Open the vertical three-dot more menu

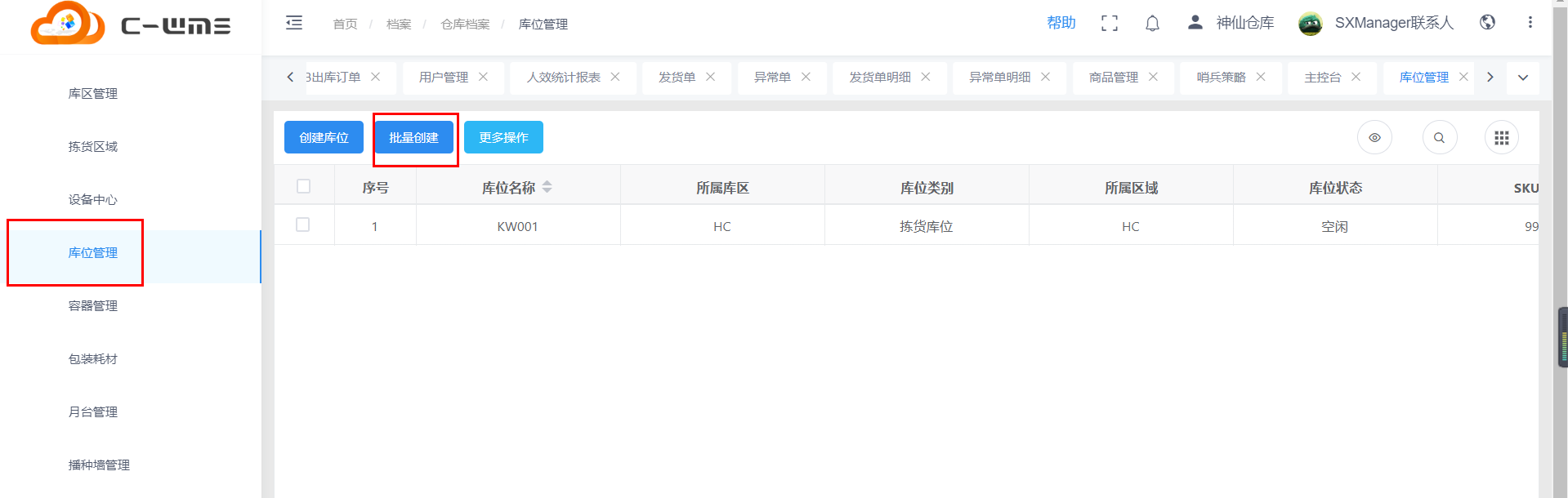click(1530, 23)
